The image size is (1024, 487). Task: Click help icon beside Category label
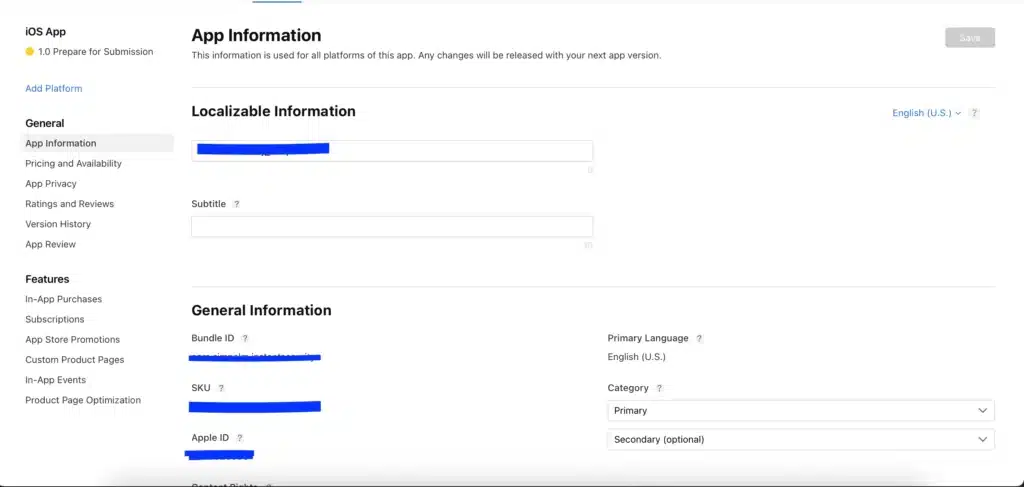pyautogui.click(x=659, y=388)
